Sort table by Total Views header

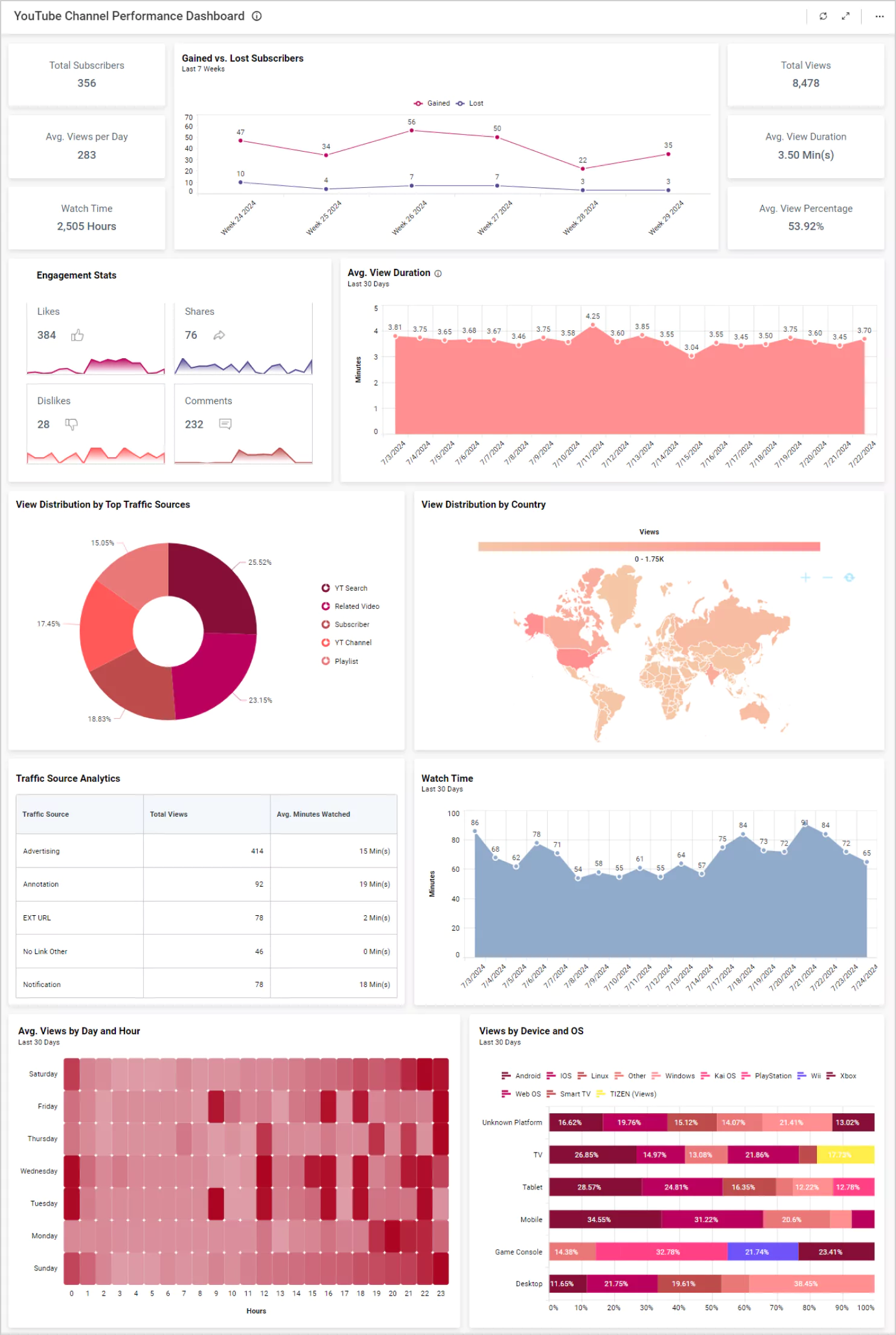169,814
